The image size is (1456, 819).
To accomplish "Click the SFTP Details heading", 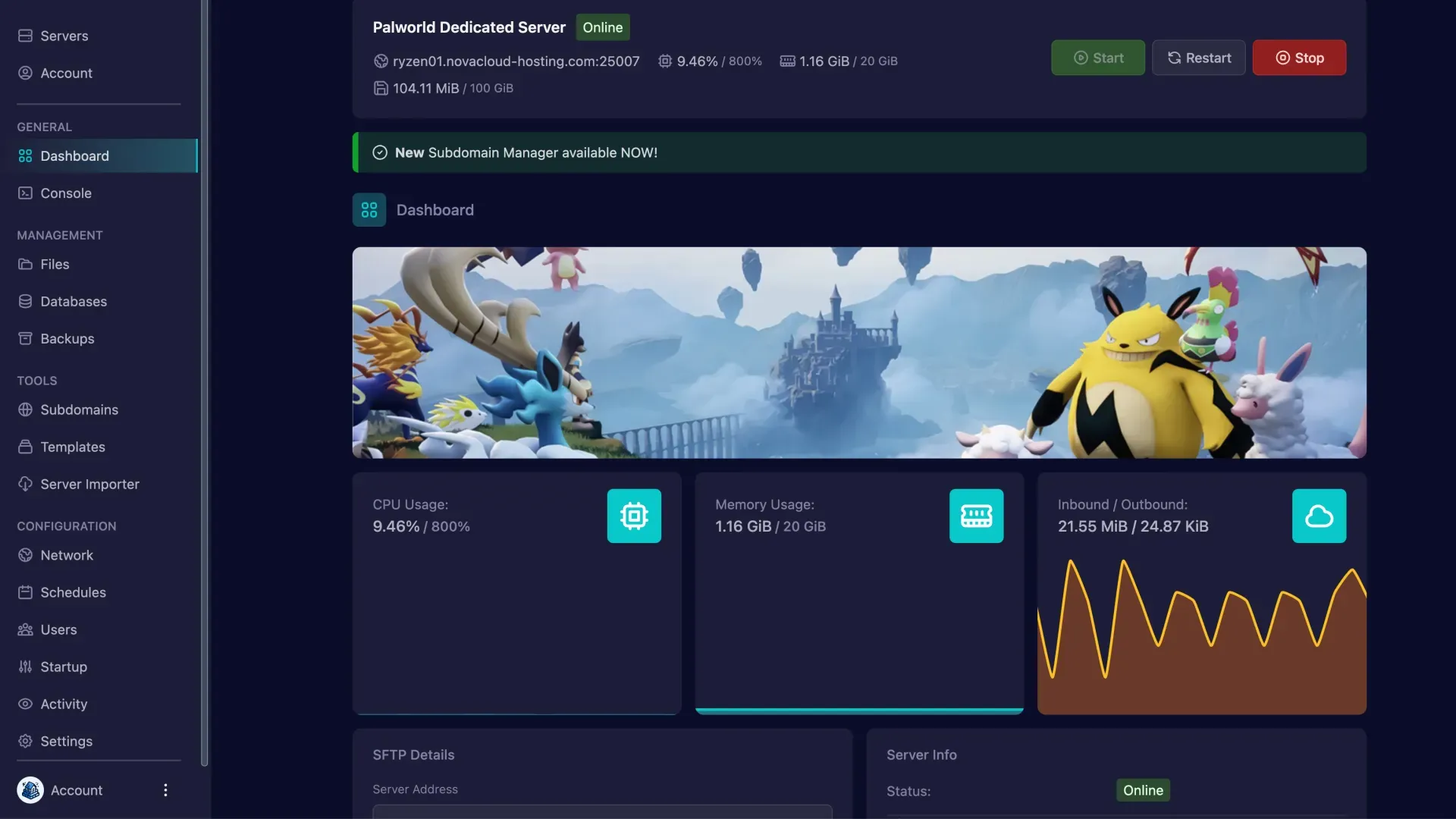I will (x=413, y=755).
